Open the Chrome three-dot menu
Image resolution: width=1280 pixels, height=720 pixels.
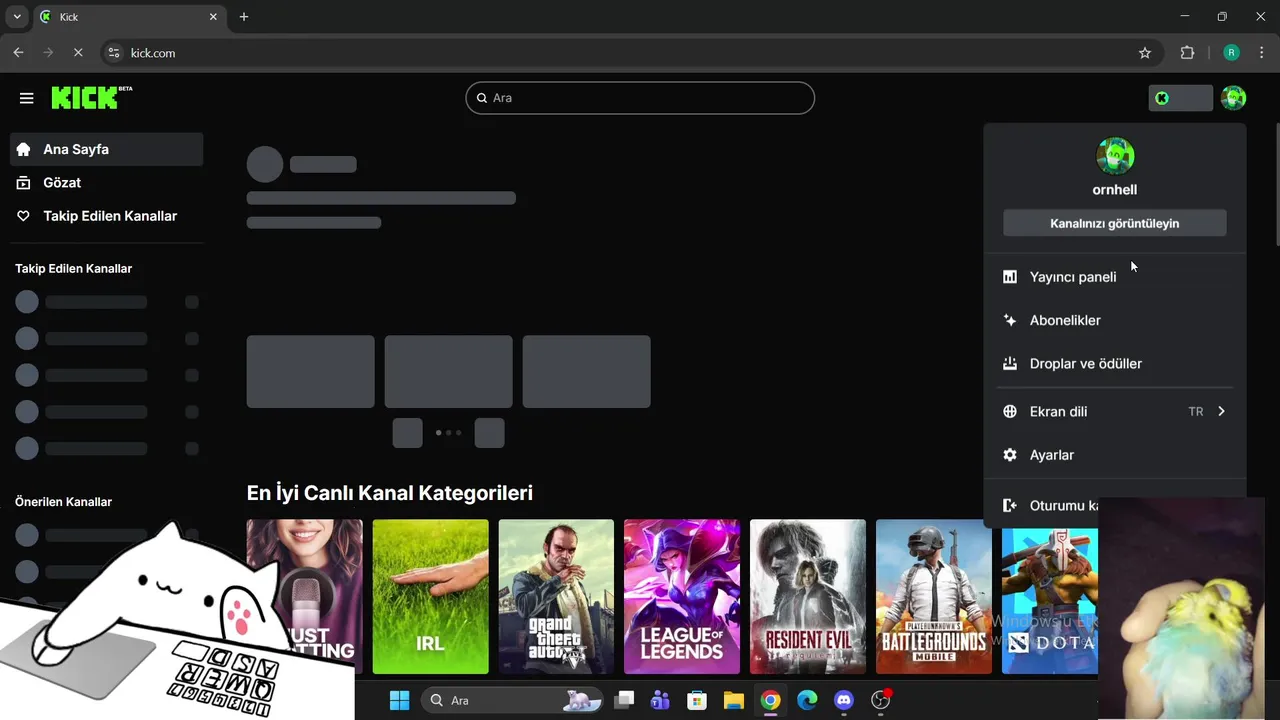coord(1261,53)
